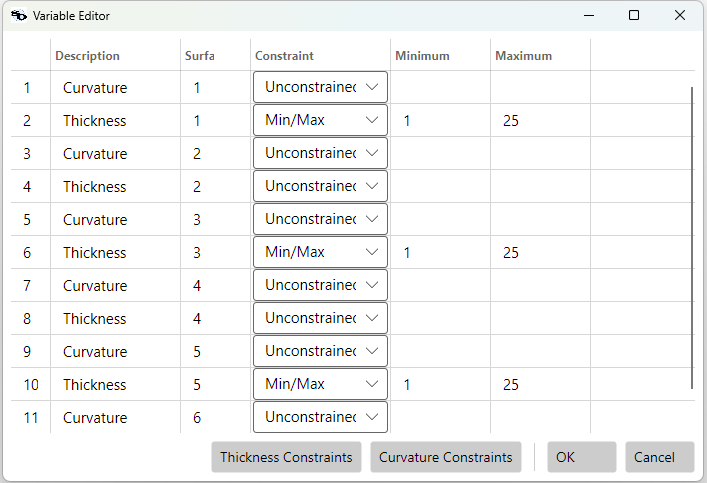Open constraint dropdown for row 1 Curvature
Viewport: 707px width, 483px height.
(320, 87)
